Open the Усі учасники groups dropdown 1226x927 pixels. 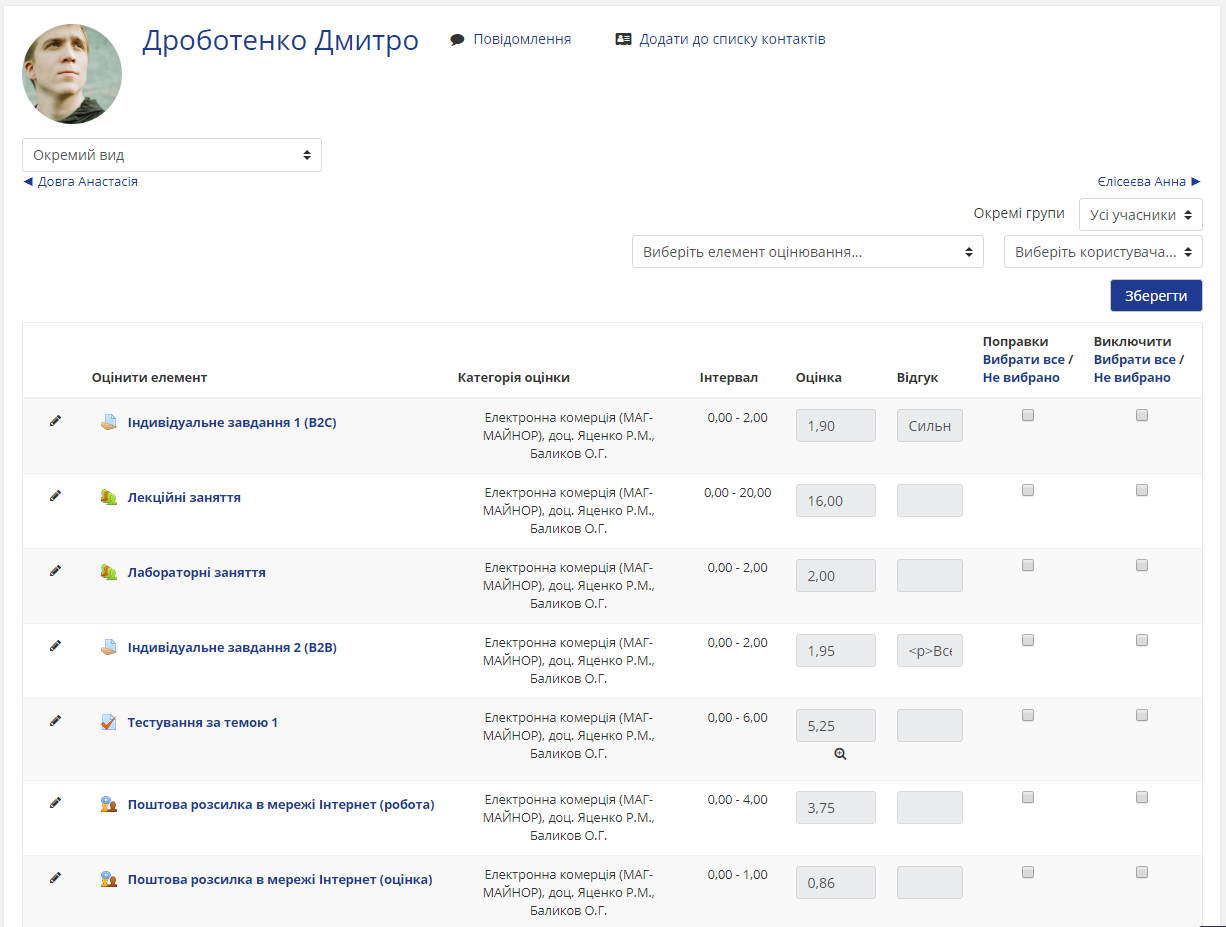(1140, 214)
